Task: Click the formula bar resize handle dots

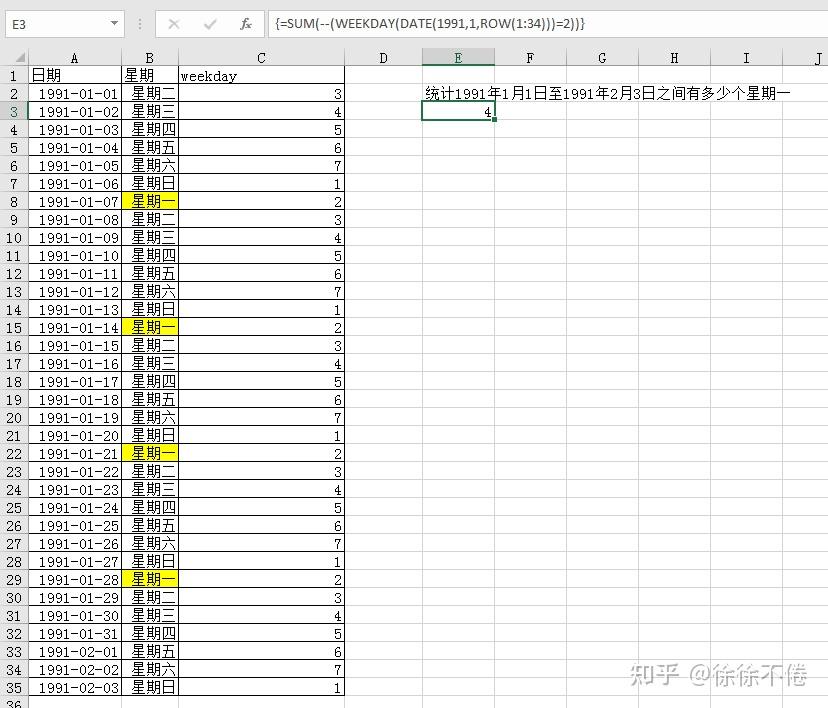Action: pyautogui.click(x=140, y=24)
